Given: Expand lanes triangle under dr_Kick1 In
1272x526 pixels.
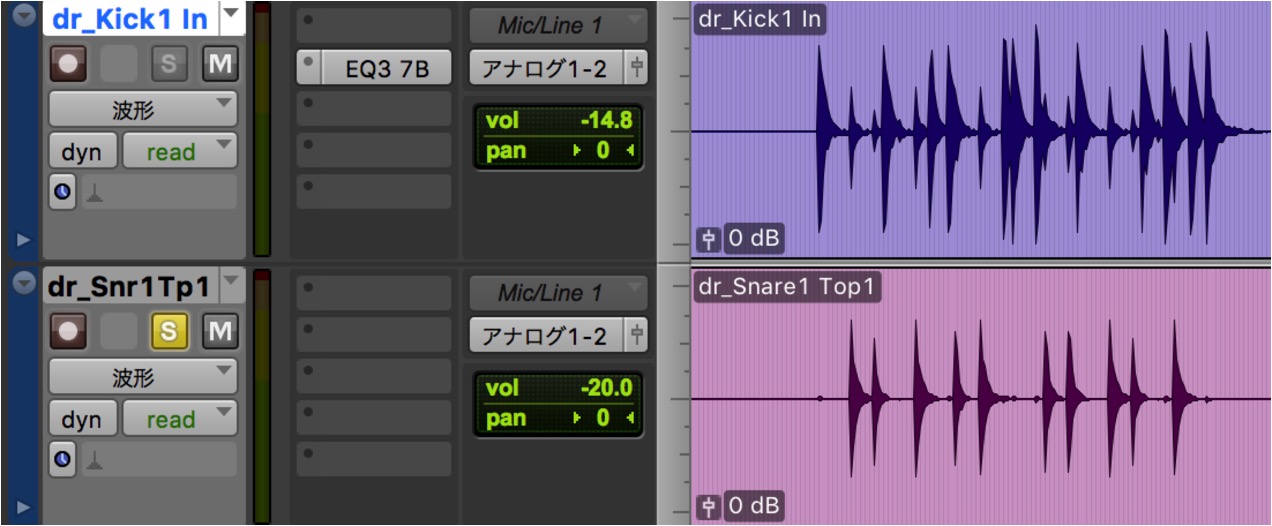Looking at the screenshot, I should (x=24, y=240).
